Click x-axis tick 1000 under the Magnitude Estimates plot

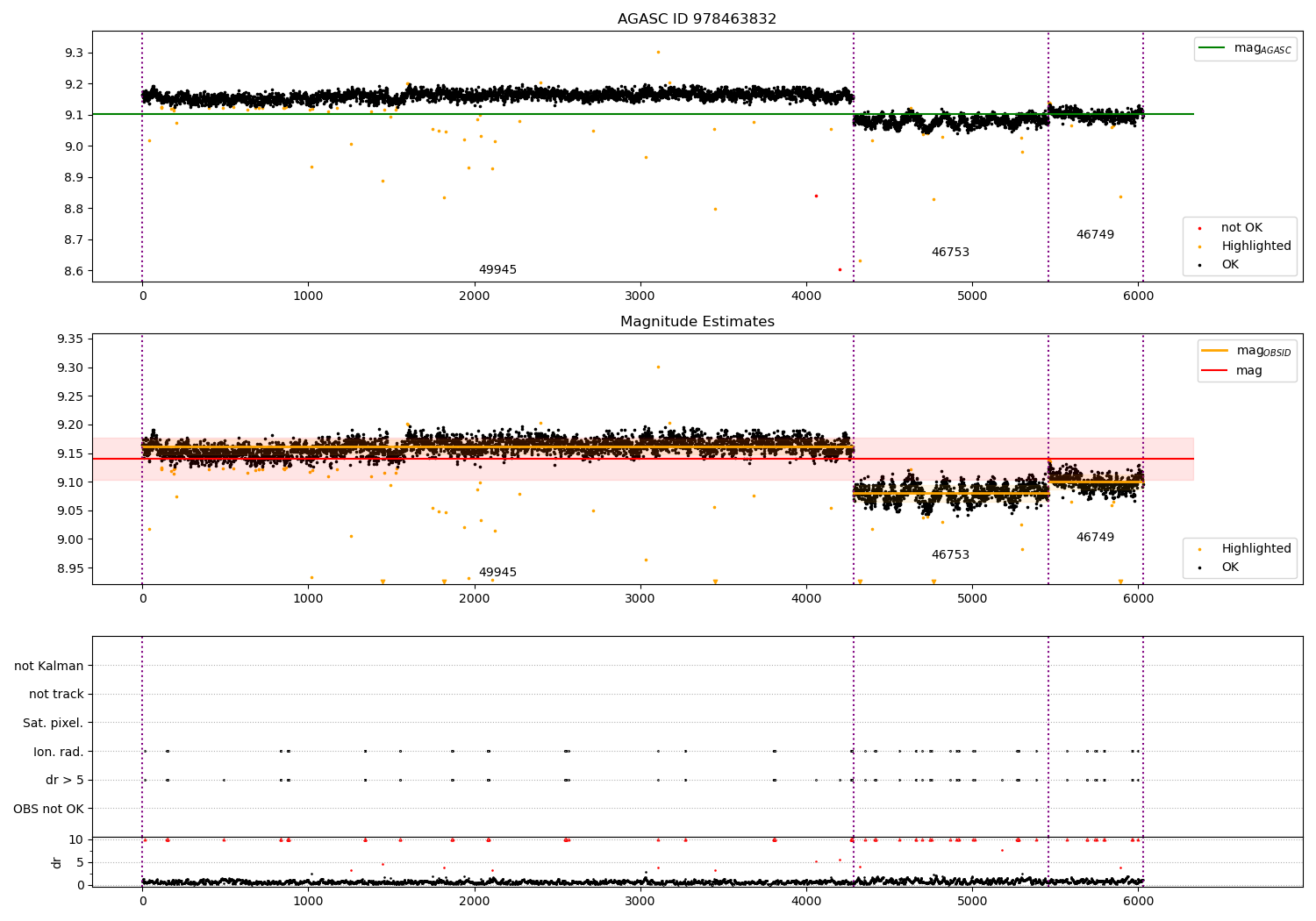tap(308, 599)
